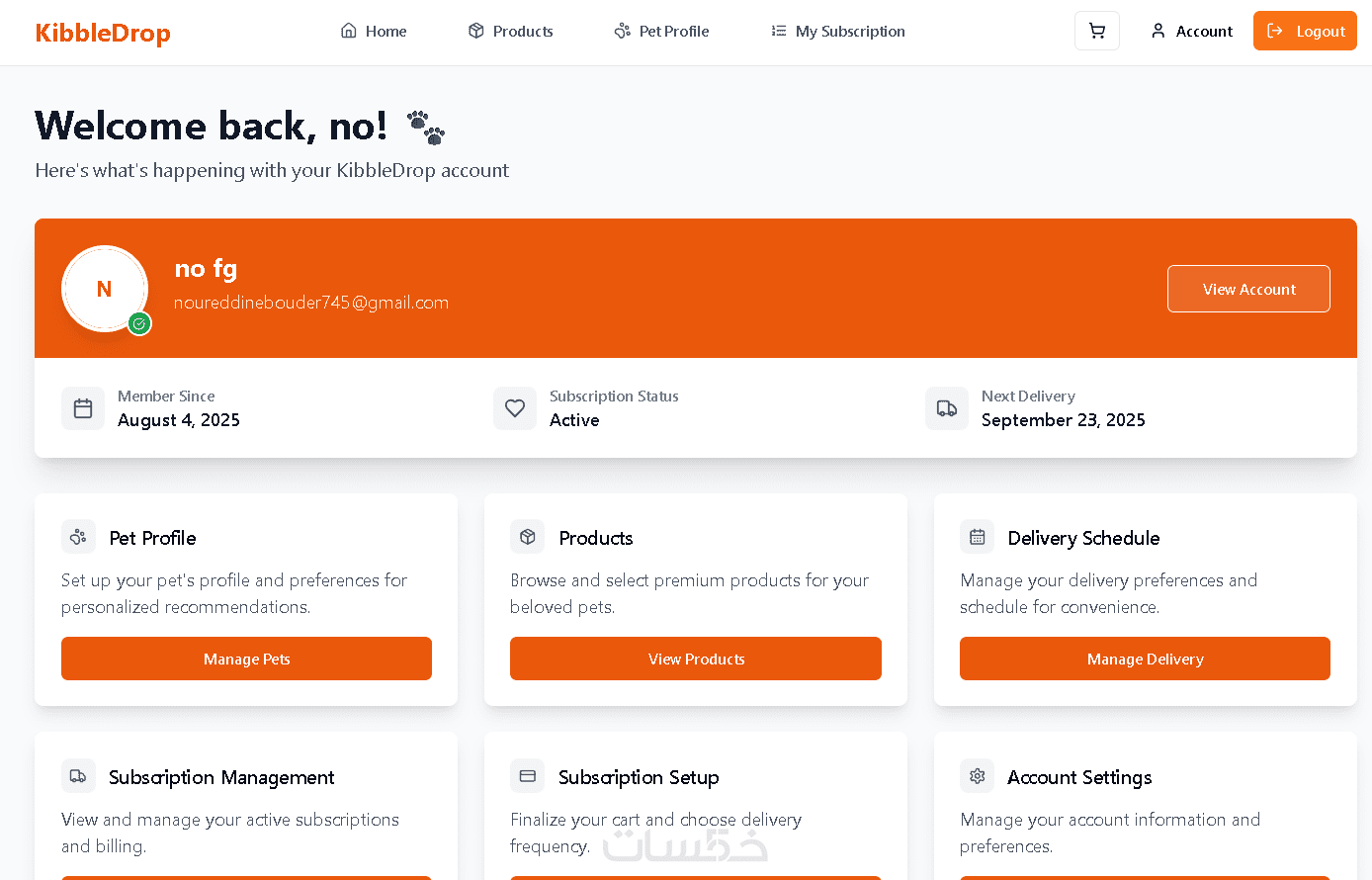Open the shopping cart icon
This screenshot has width=1372, height=880.
[x=1097, y=31]
